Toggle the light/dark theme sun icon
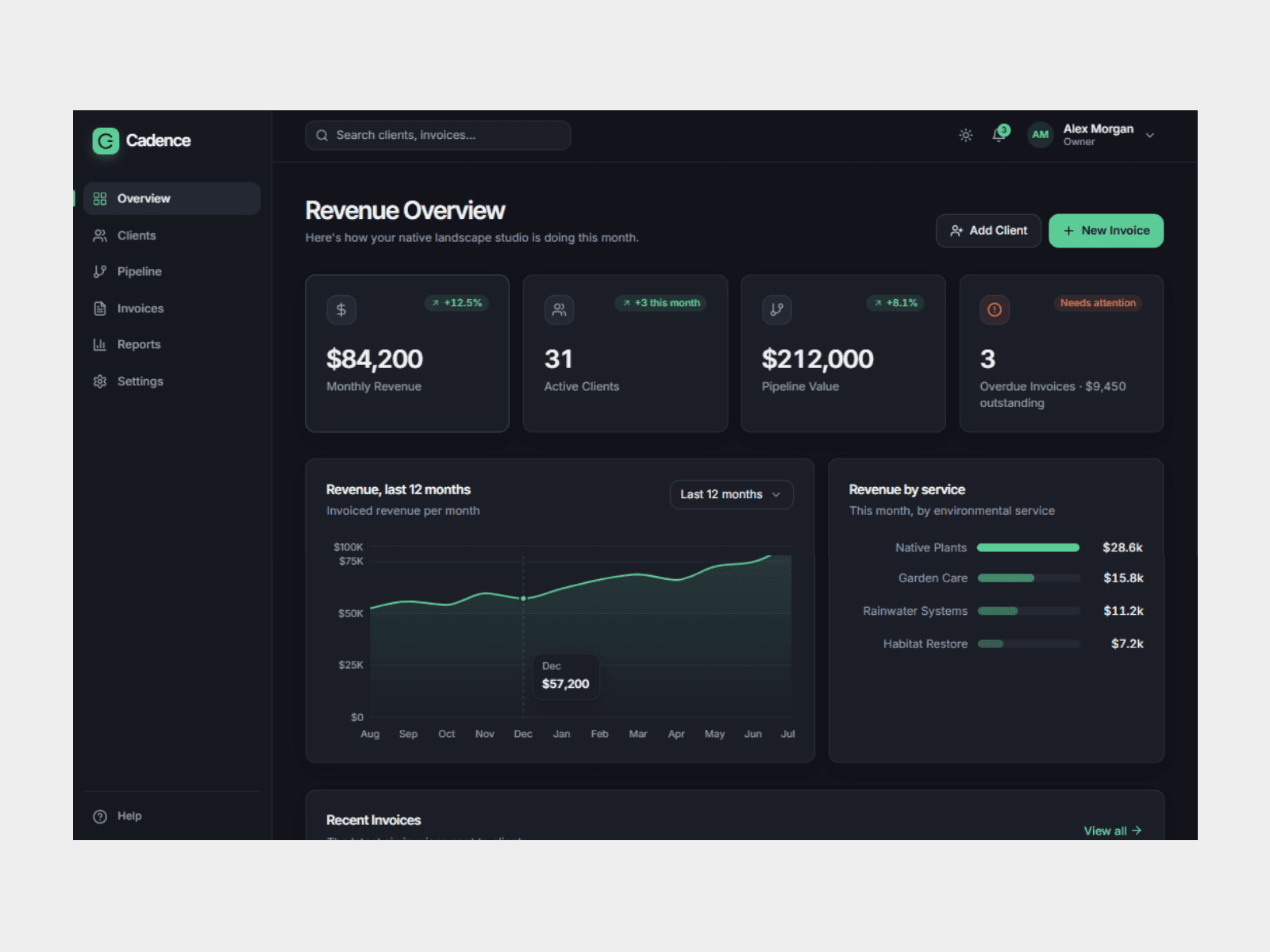Viewport: 1270px width, 952px height. coord(965,135)
